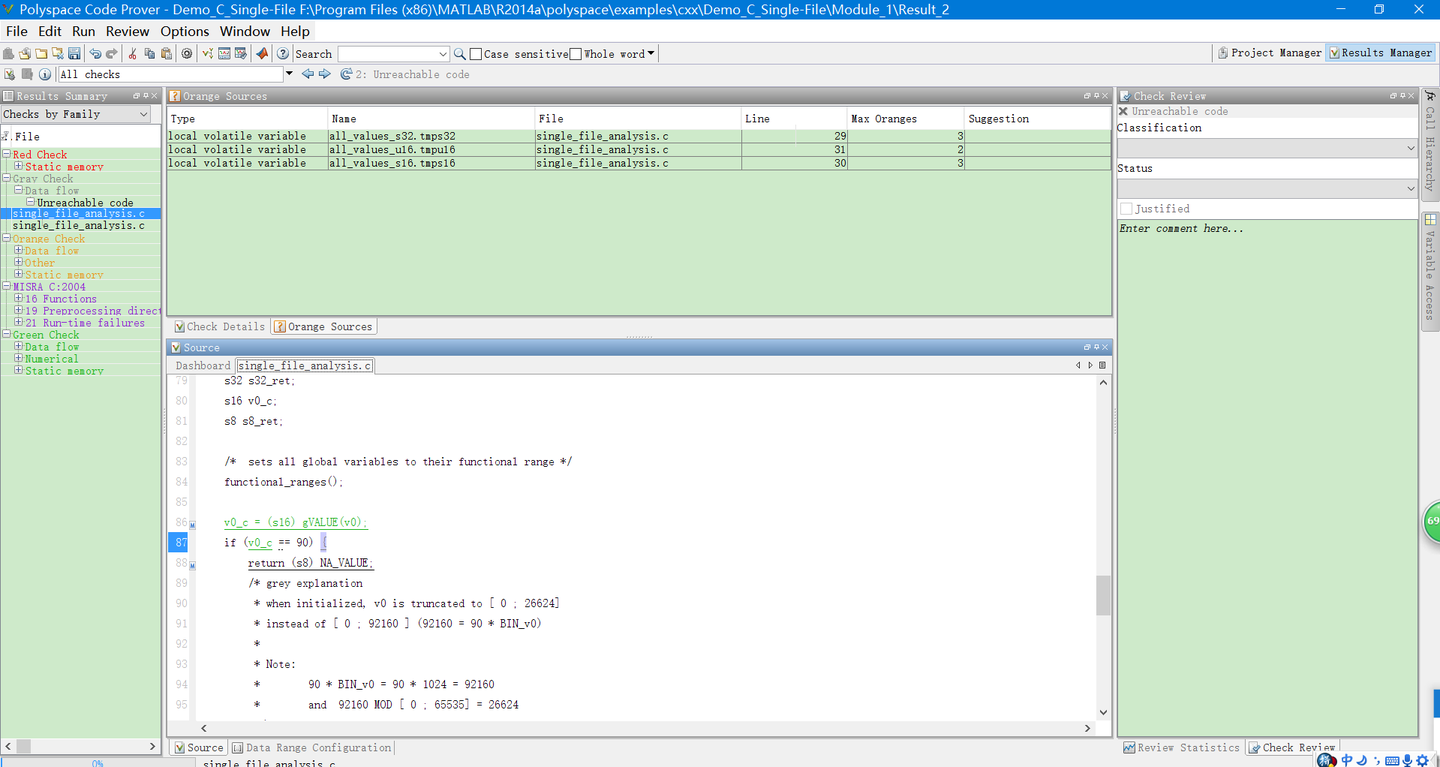This screenshot has width=1440, height=767.
Task: Expand Numerical under Green Check
Action: [x=18, y=358]
